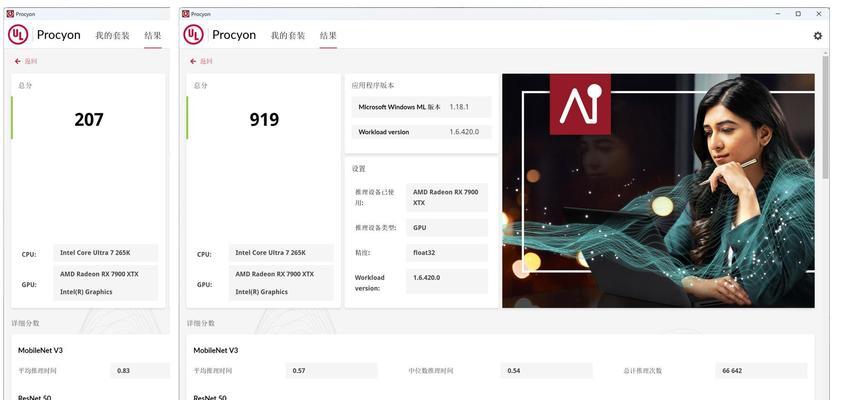Image resolution: width=841 pixels, height=400 pixels.
Task: Click the AI benchmark banner image
Action: tap(658, 190)
